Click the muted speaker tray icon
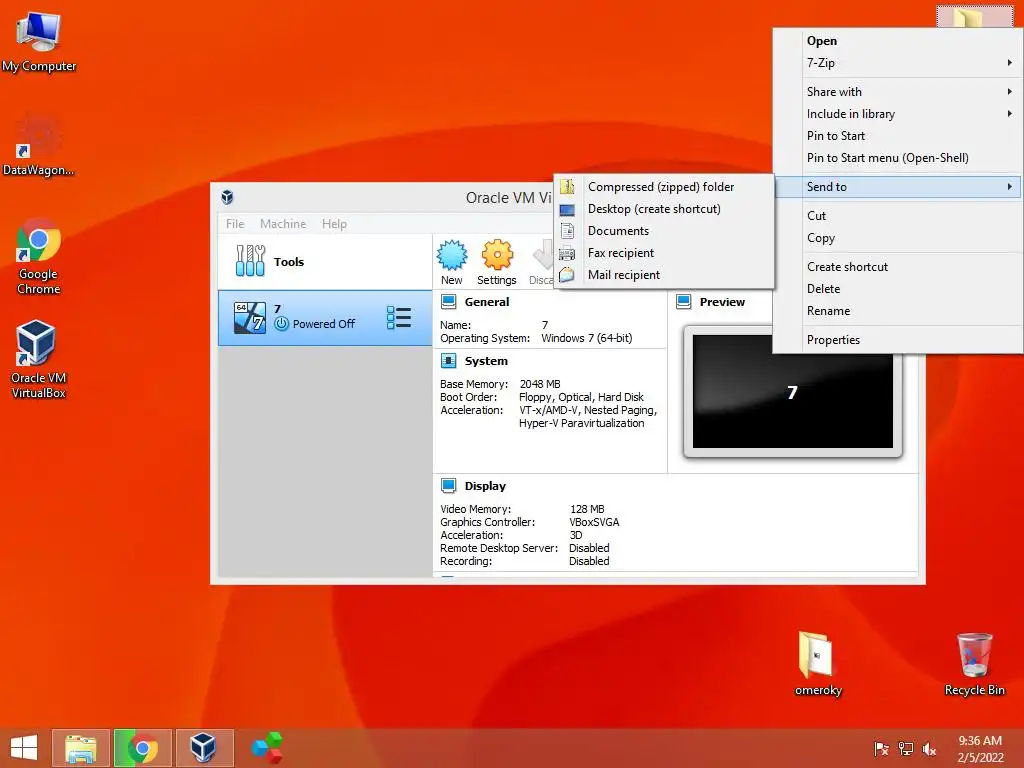The width and height of the screenshot is (1024, 768). click(x=929, y=748)
